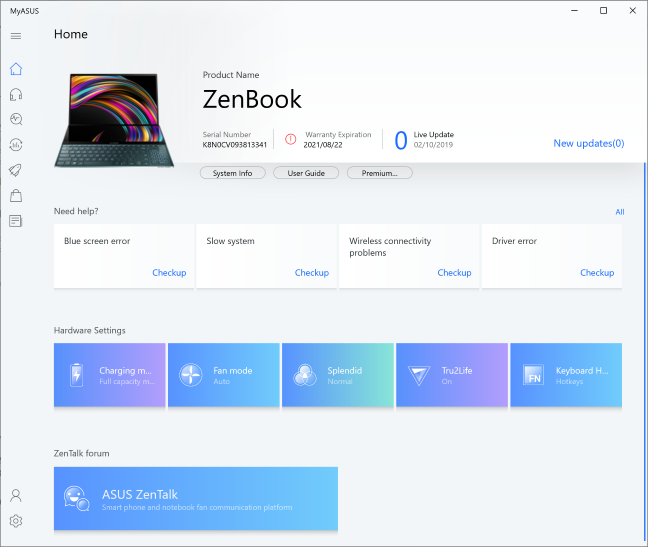The width and height of the screenshot is (648, 547).
Task: Click the Splendid color circles icon
Action: click(305, 375)
